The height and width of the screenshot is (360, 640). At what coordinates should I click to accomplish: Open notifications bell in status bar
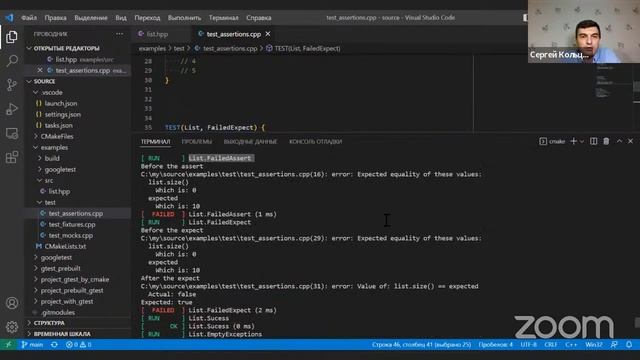[x=629, y=344]
